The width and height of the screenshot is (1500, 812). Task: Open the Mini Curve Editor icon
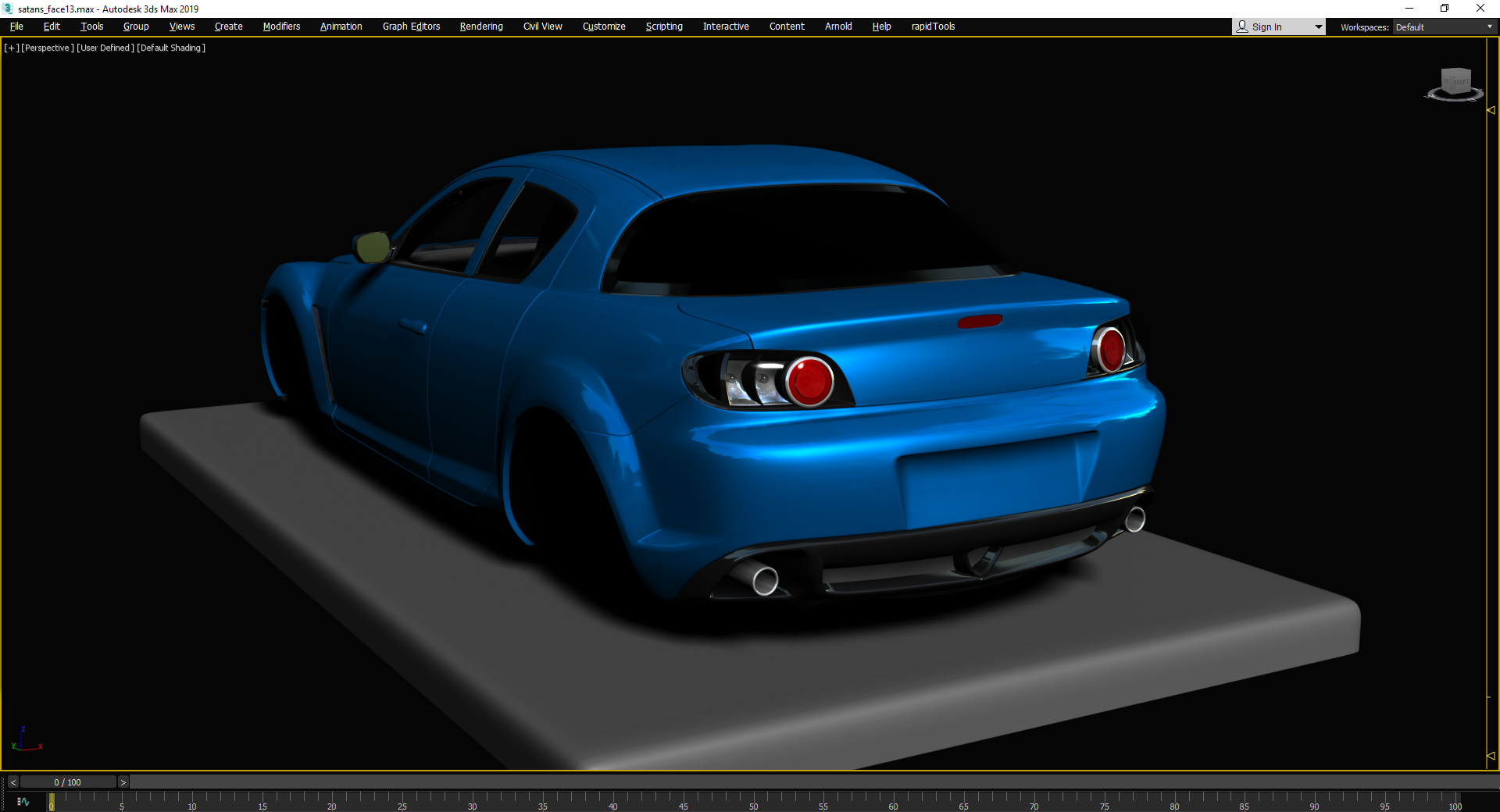(x=23, y=802)
